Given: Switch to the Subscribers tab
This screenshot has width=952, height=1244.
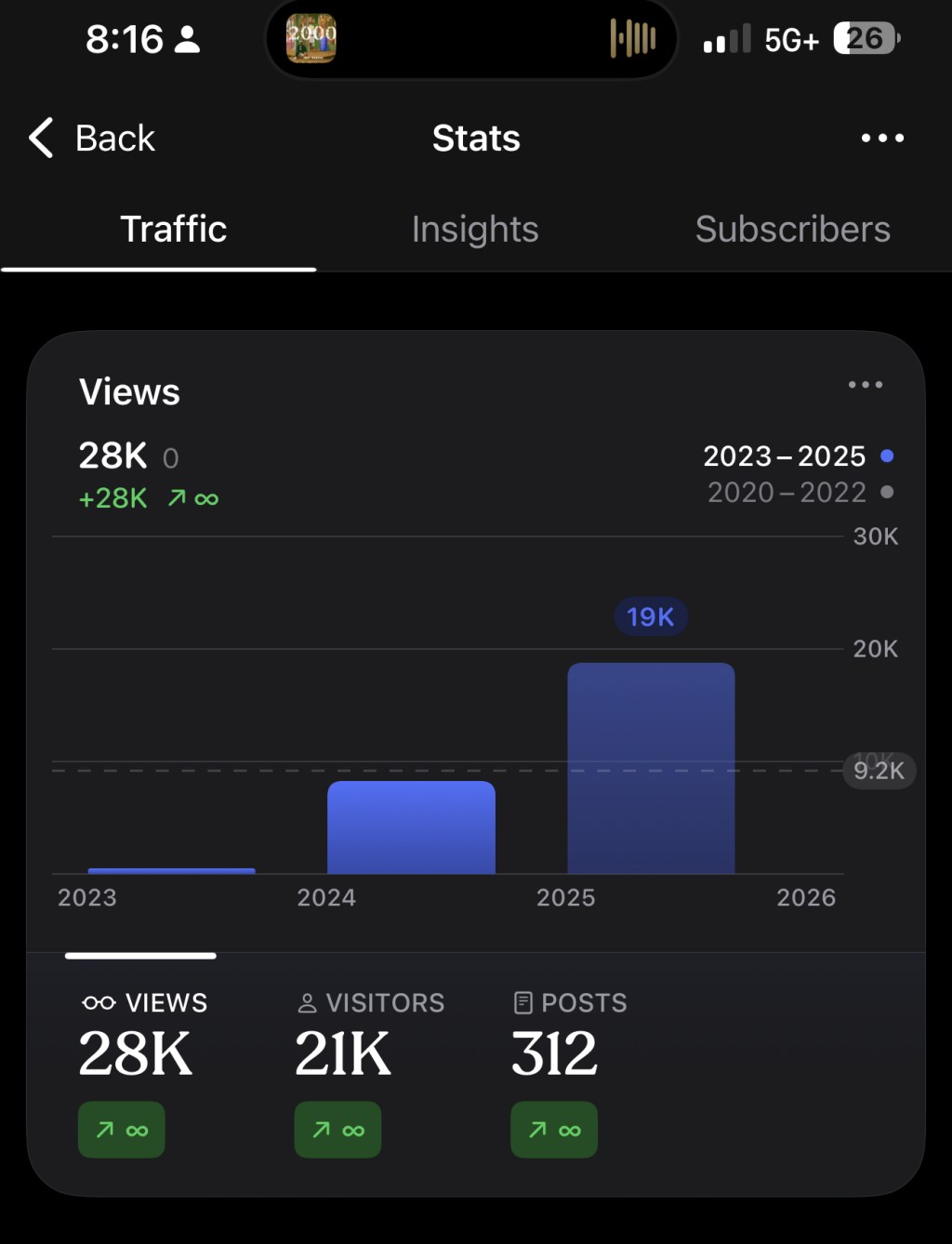Looking at the screenshot, I should [x=792, y=230].
